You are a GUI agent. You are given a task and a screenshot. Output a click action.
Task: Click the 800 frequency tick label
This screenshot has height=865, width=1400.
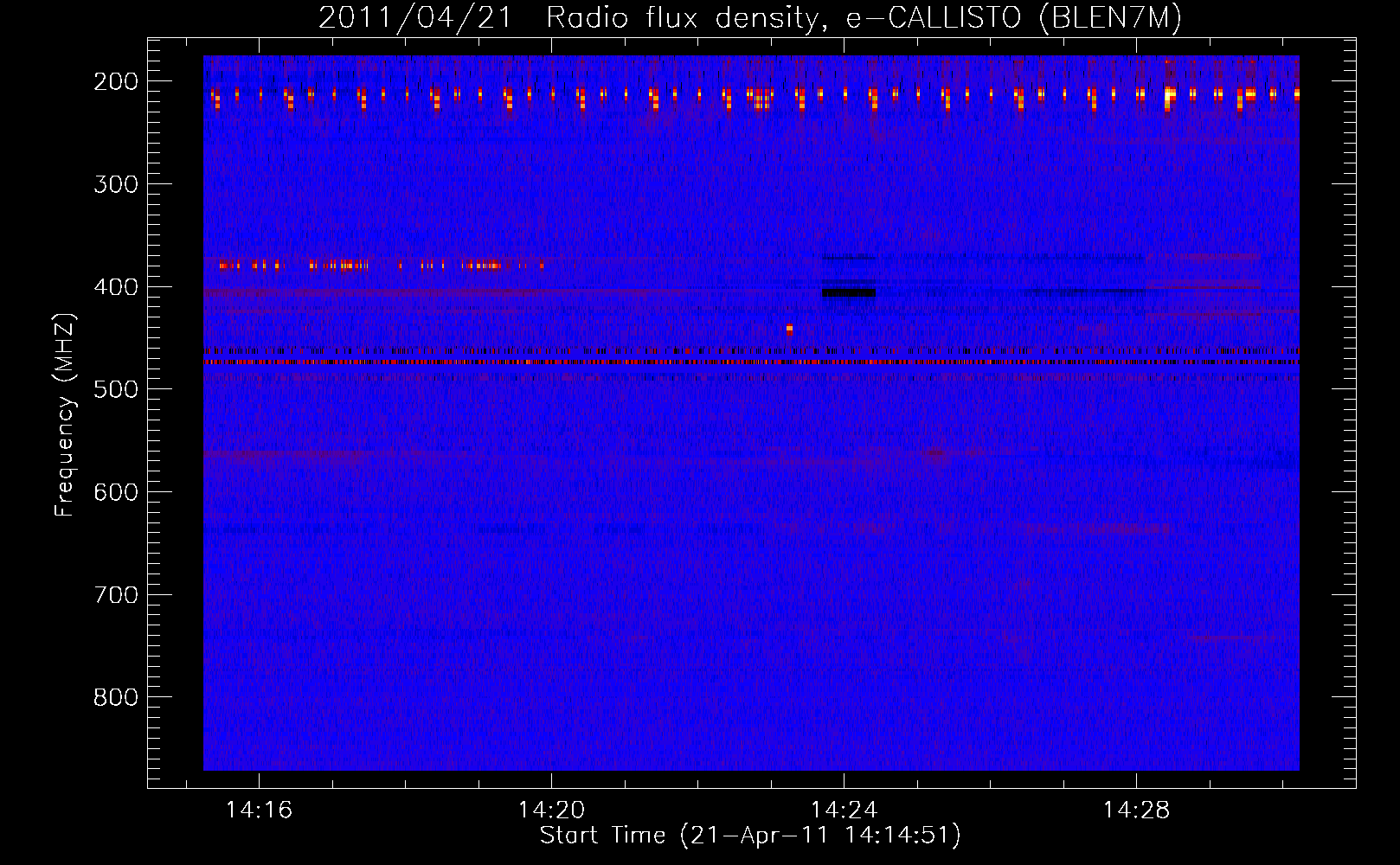click(x=115, y=697)
